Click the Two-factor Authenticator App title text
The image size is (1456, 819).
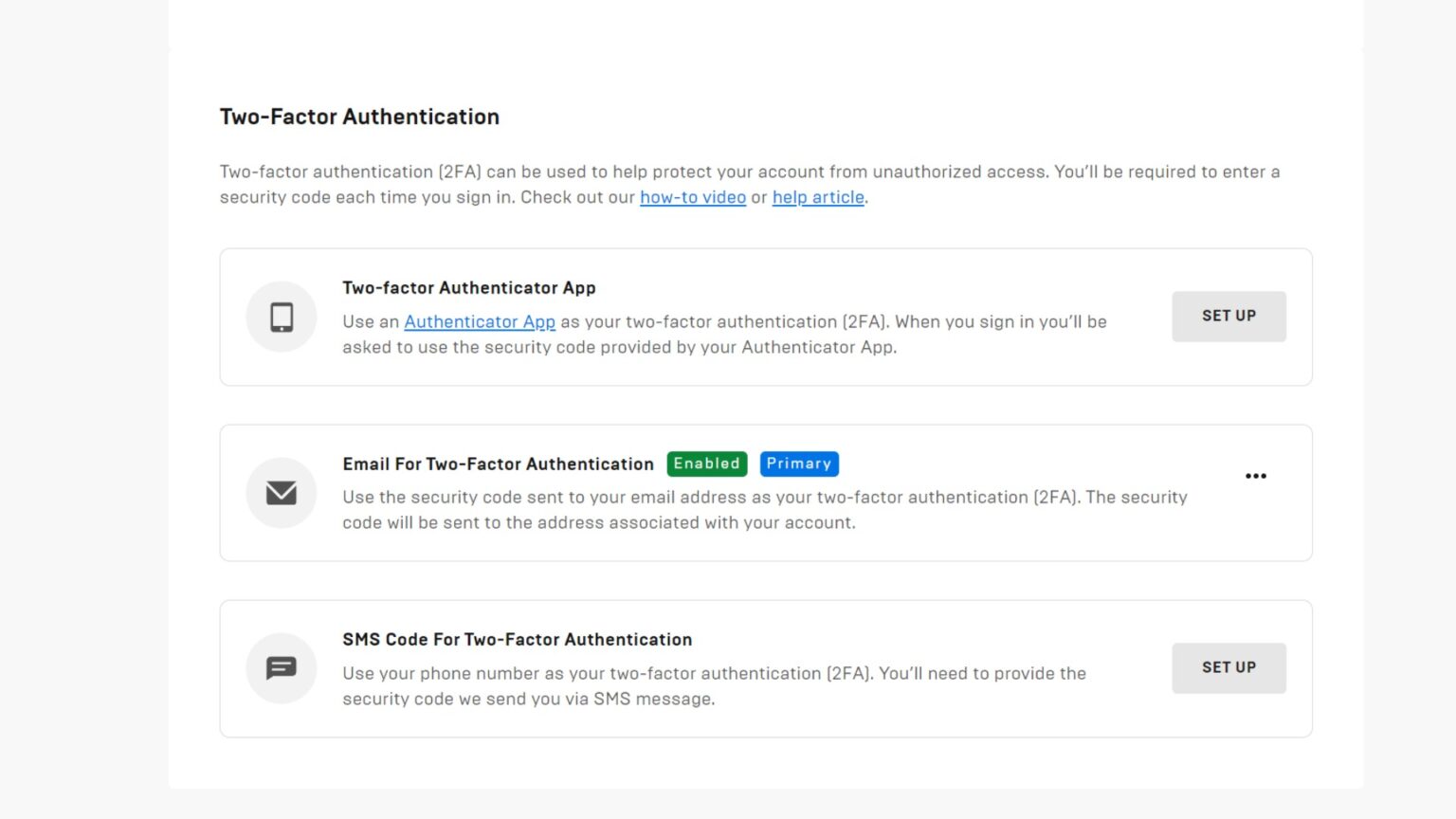469,287
